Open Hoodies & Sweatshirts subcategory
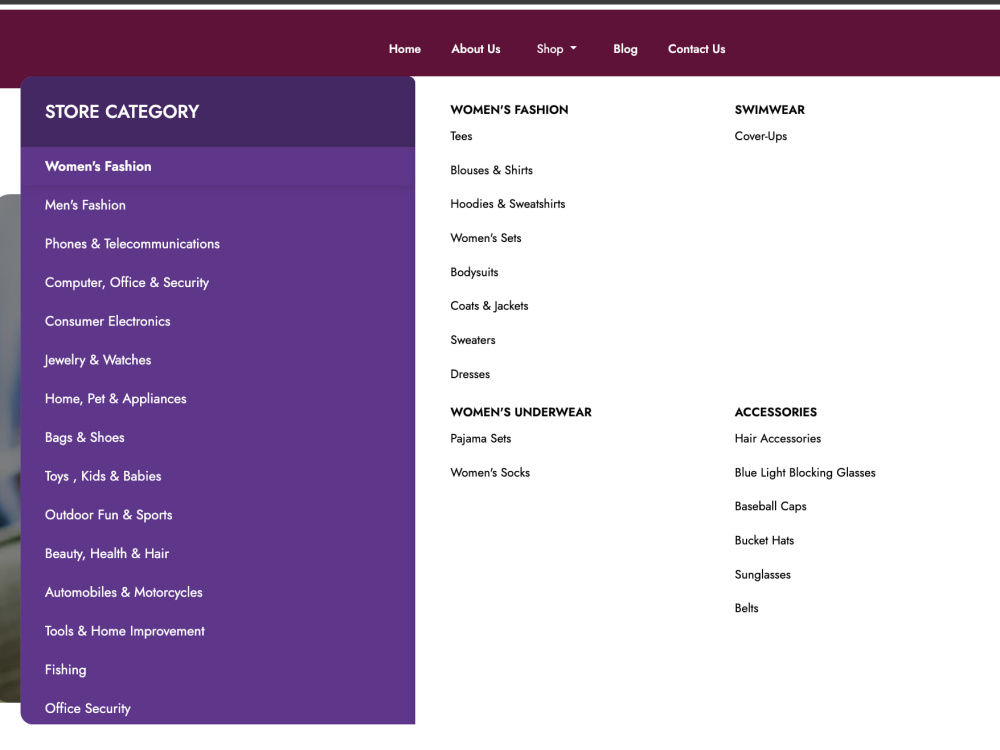This screenshot has height=750, width=1000. [508, 204]
